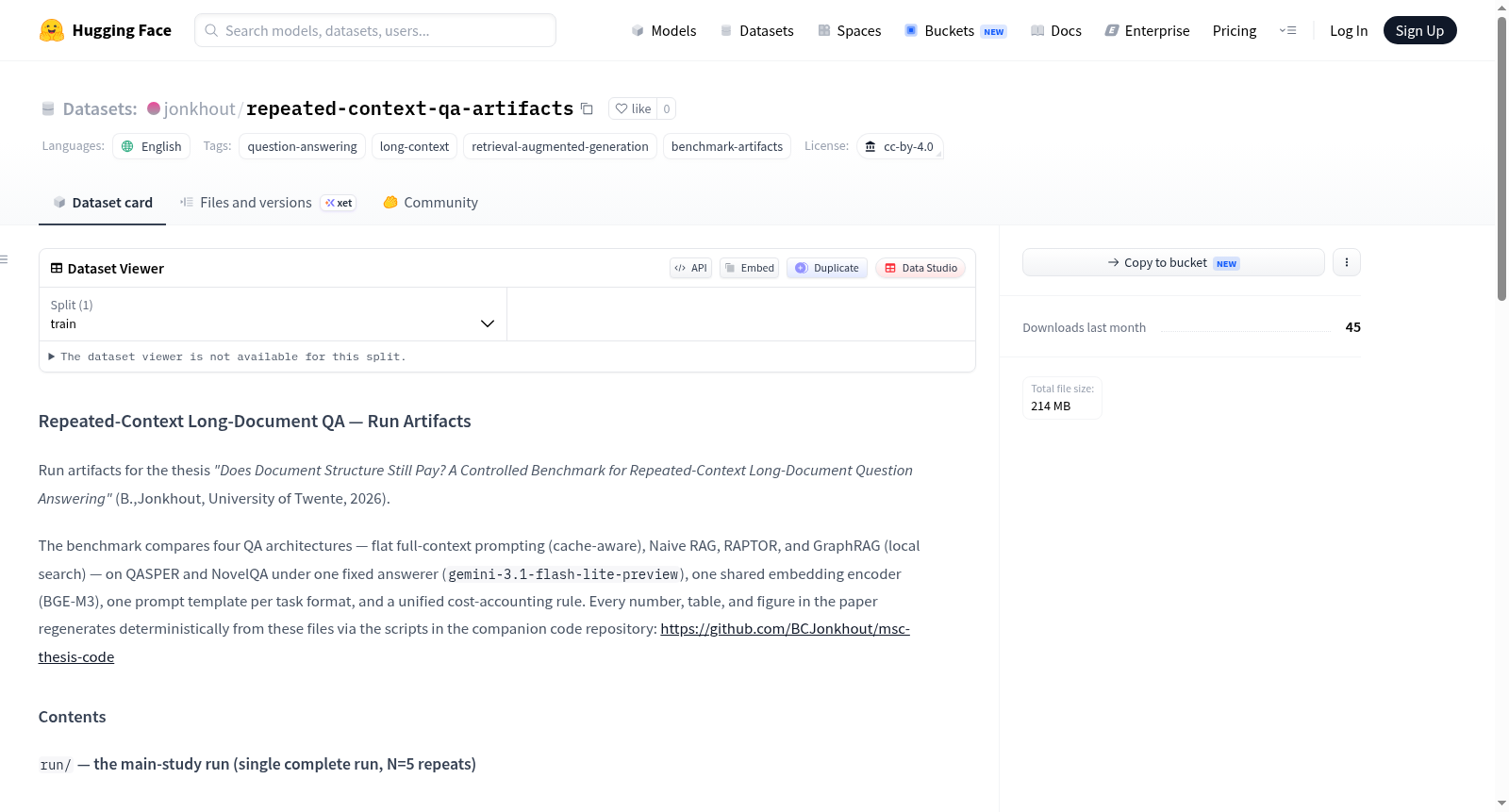Click the heart like button
Viewport: 1509px width, 812px height.
(633, 108)
